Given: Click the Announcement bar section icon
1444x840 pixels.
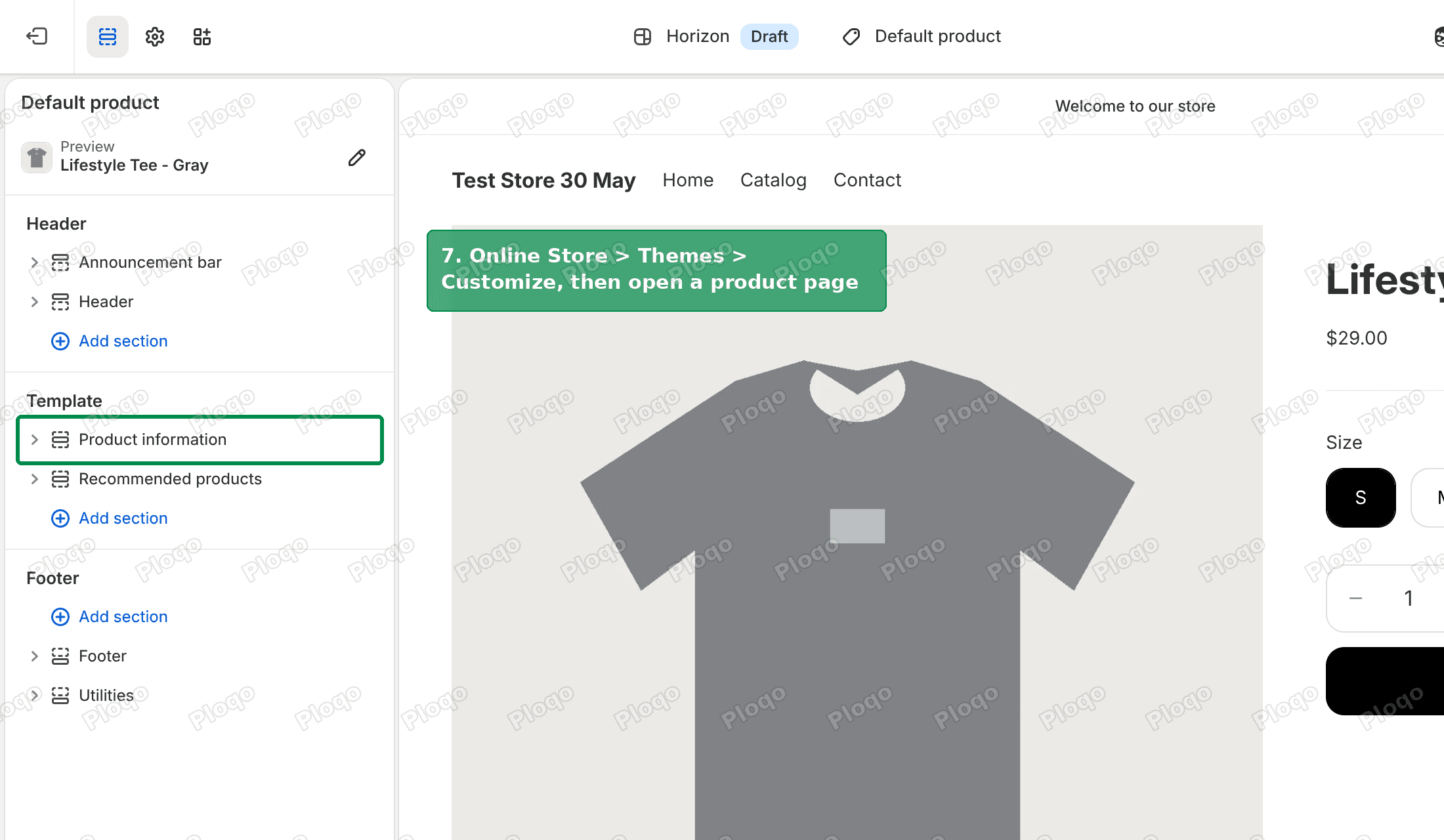Looking at the screenshot, I should 60,262.
